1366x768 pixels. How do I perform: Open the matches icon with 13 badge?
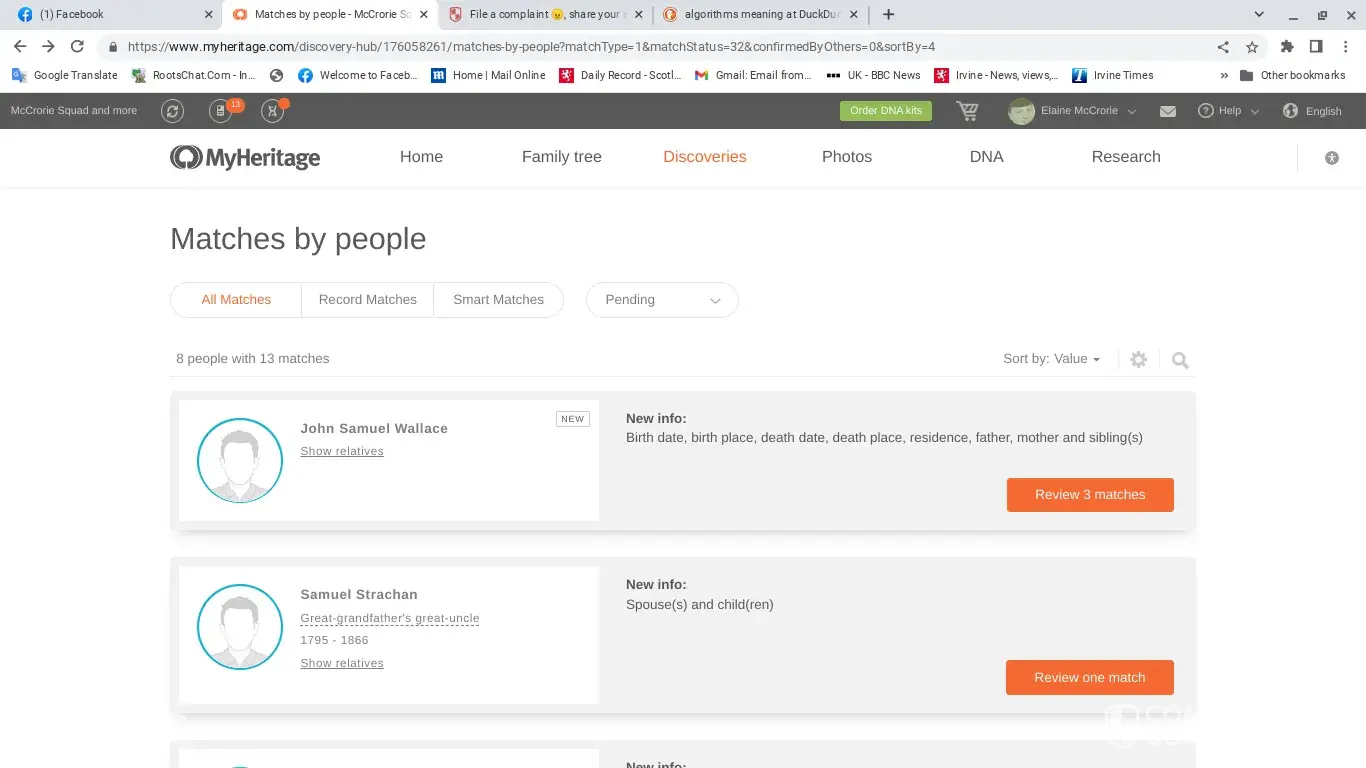click(x=221, y=111)
